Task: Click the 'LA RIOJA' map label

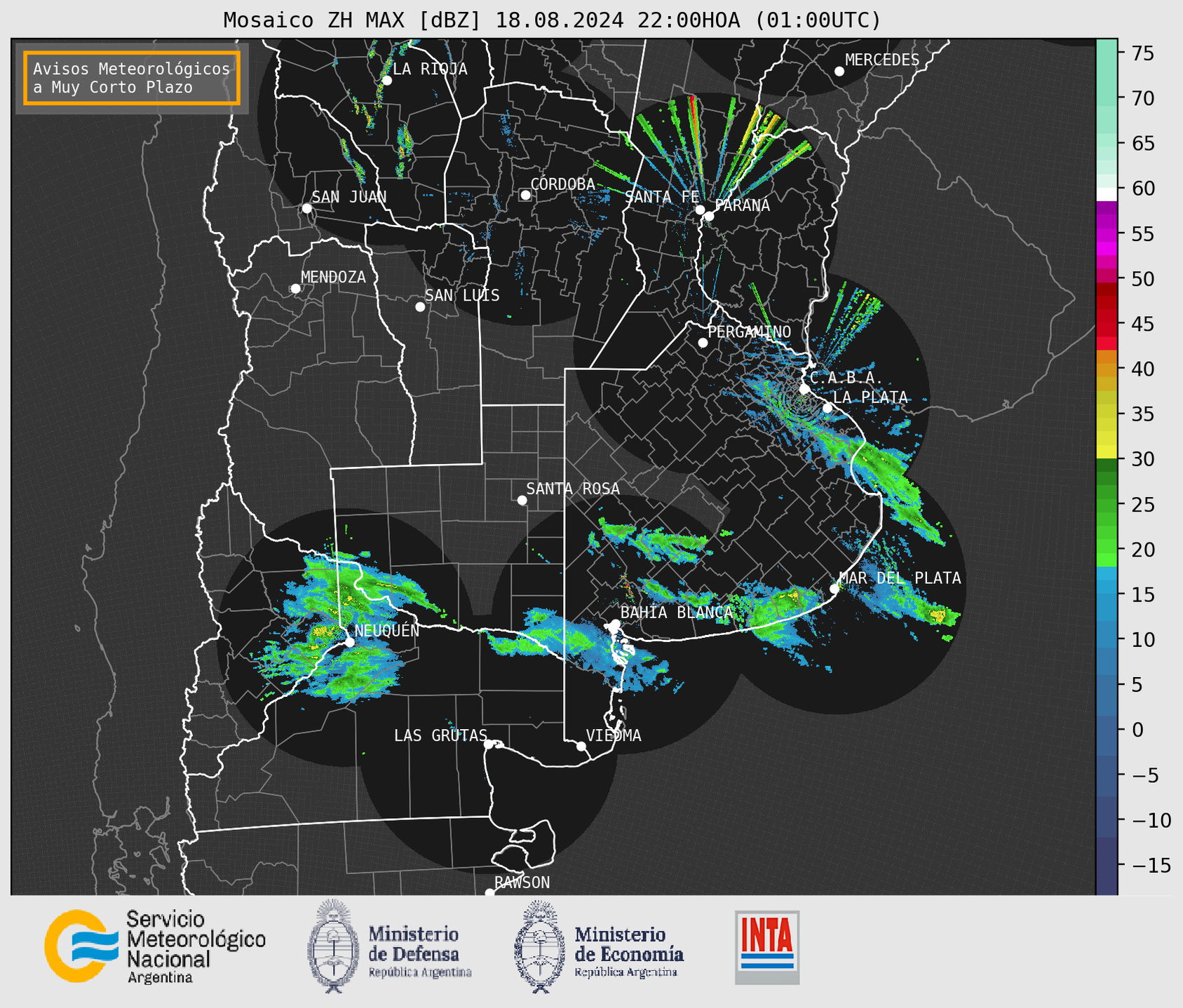Action: [430, 69]
